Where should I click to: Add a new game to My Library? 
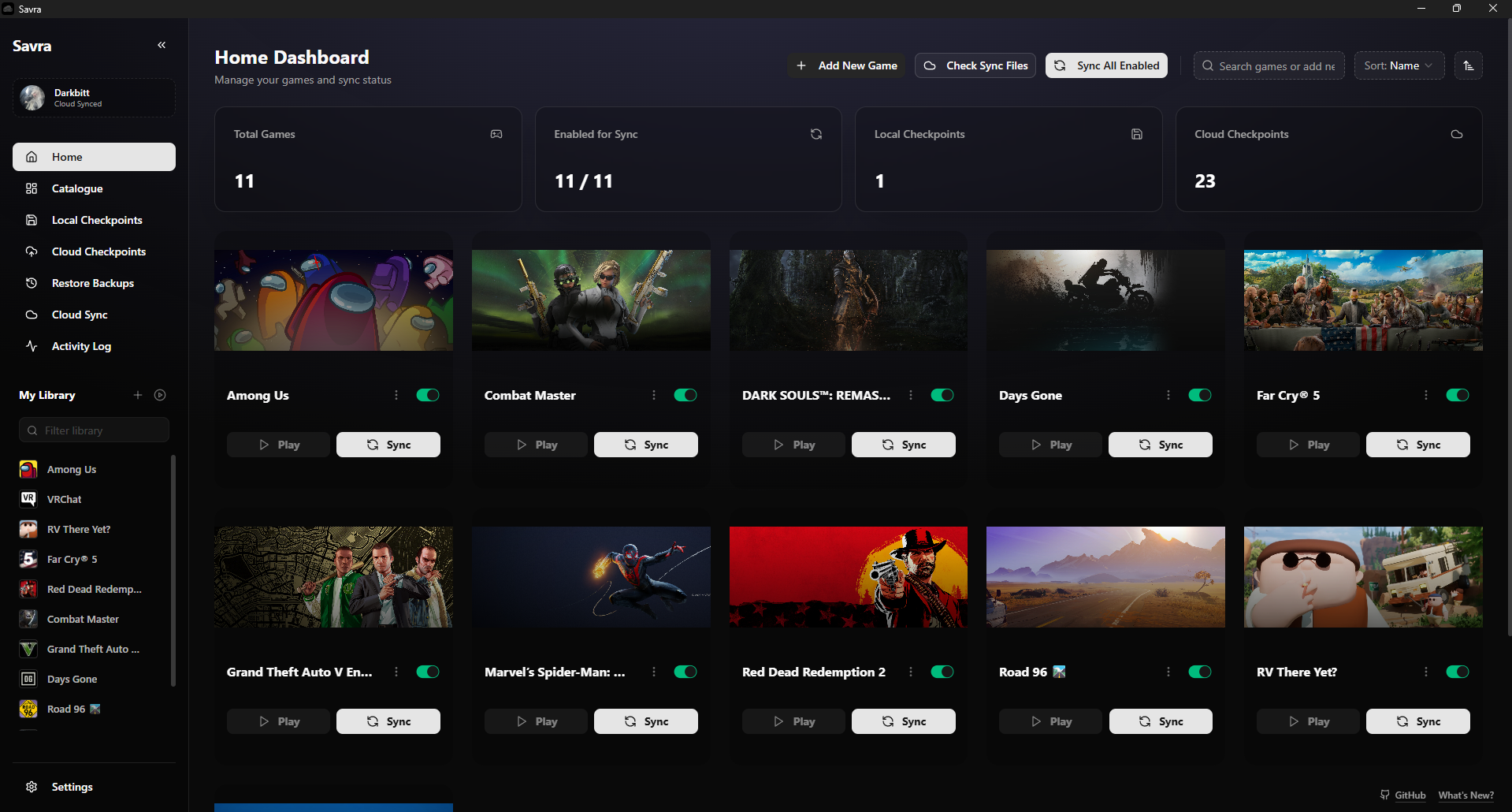pos(137,395)
